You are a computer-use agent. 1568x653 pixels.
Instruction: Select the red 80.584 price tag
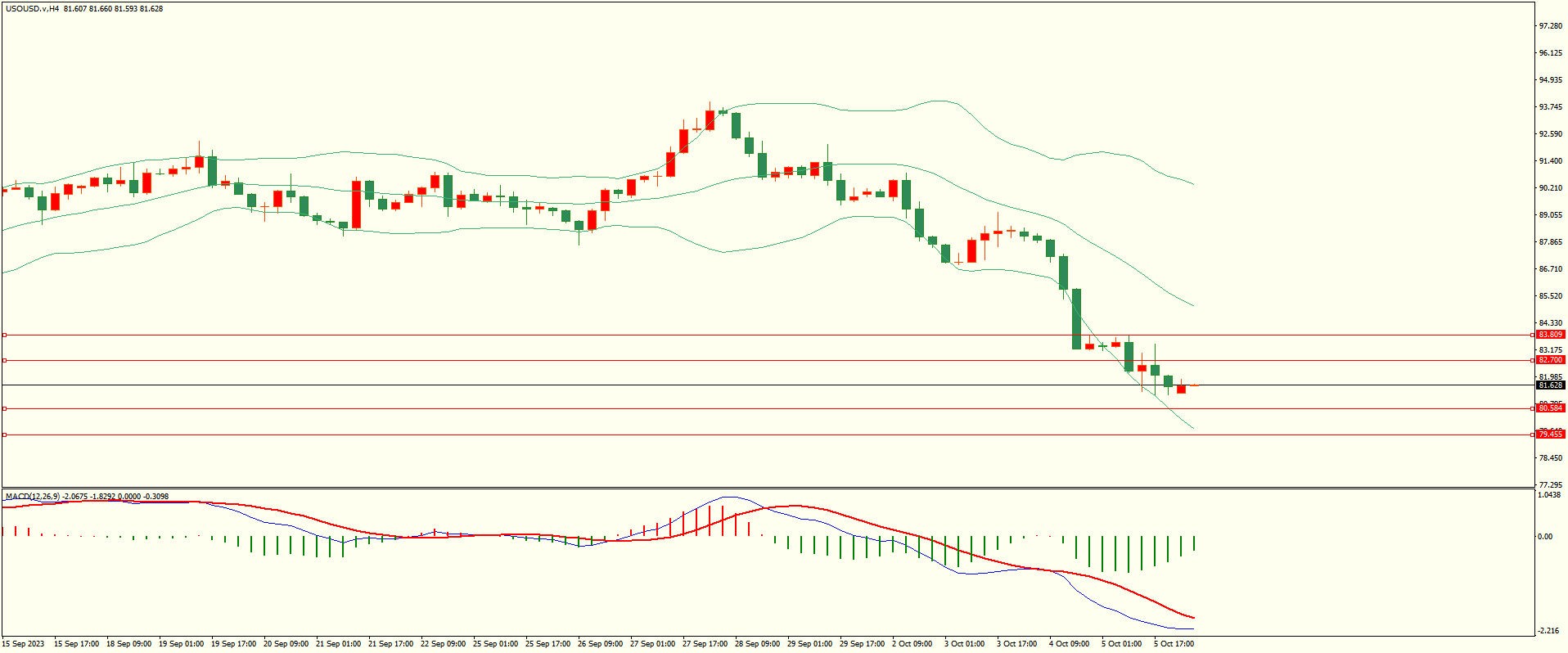click(1550, 408)
